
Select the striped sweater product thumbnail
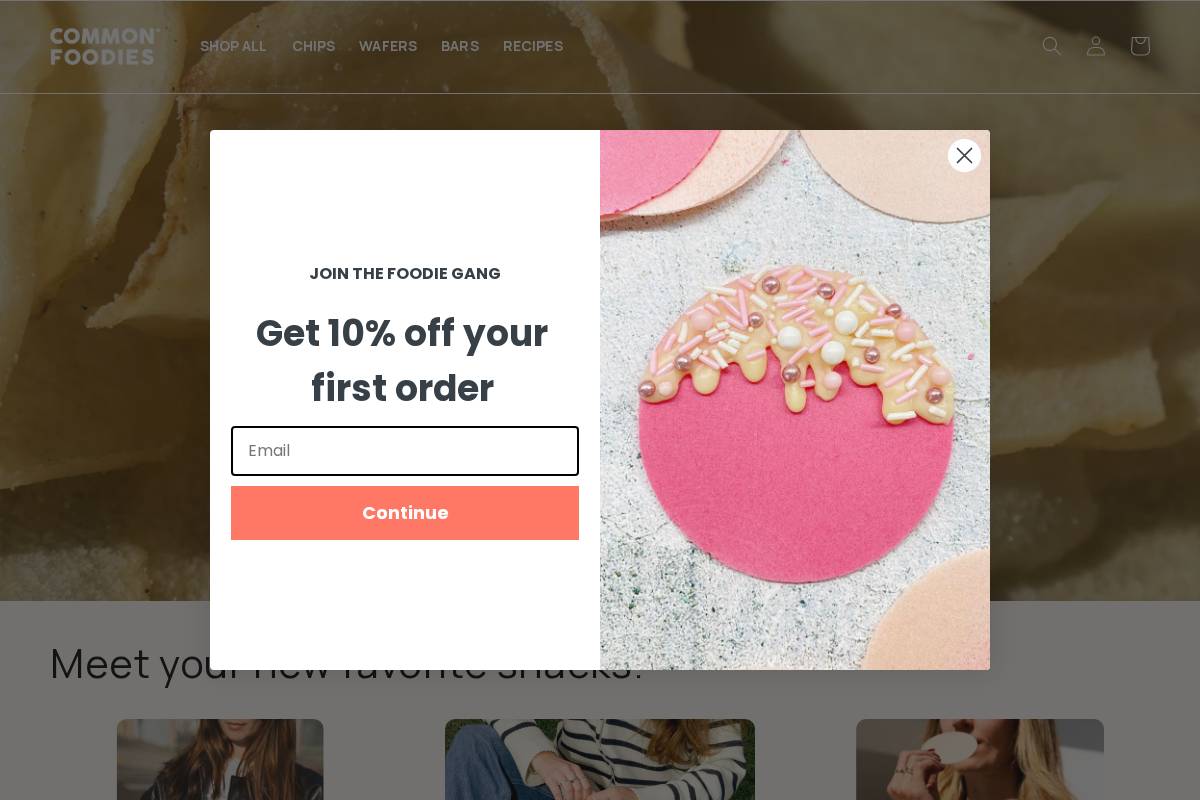[600, 759]
